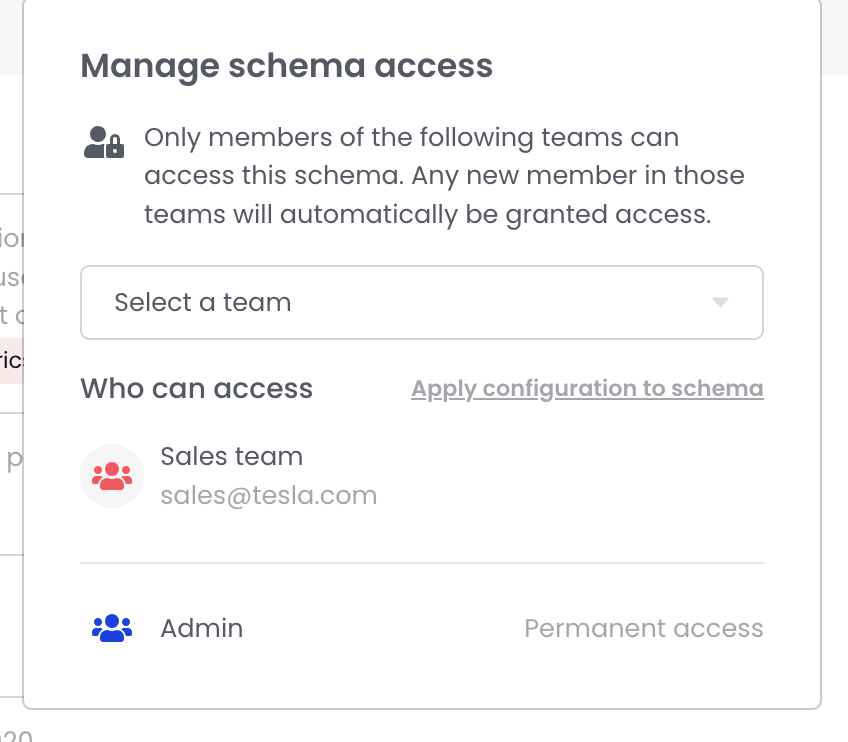Focus the Select a team placeholder text
Viewport: 848px width, 742px height.
(x=202, y=302)
